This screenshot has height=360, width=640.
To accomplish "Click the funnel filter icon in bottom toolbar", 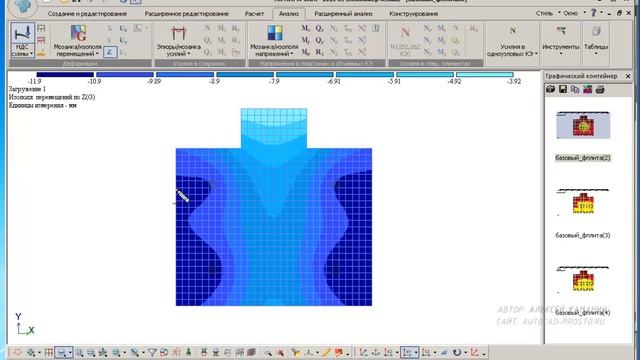I will (x=152, y=352).
